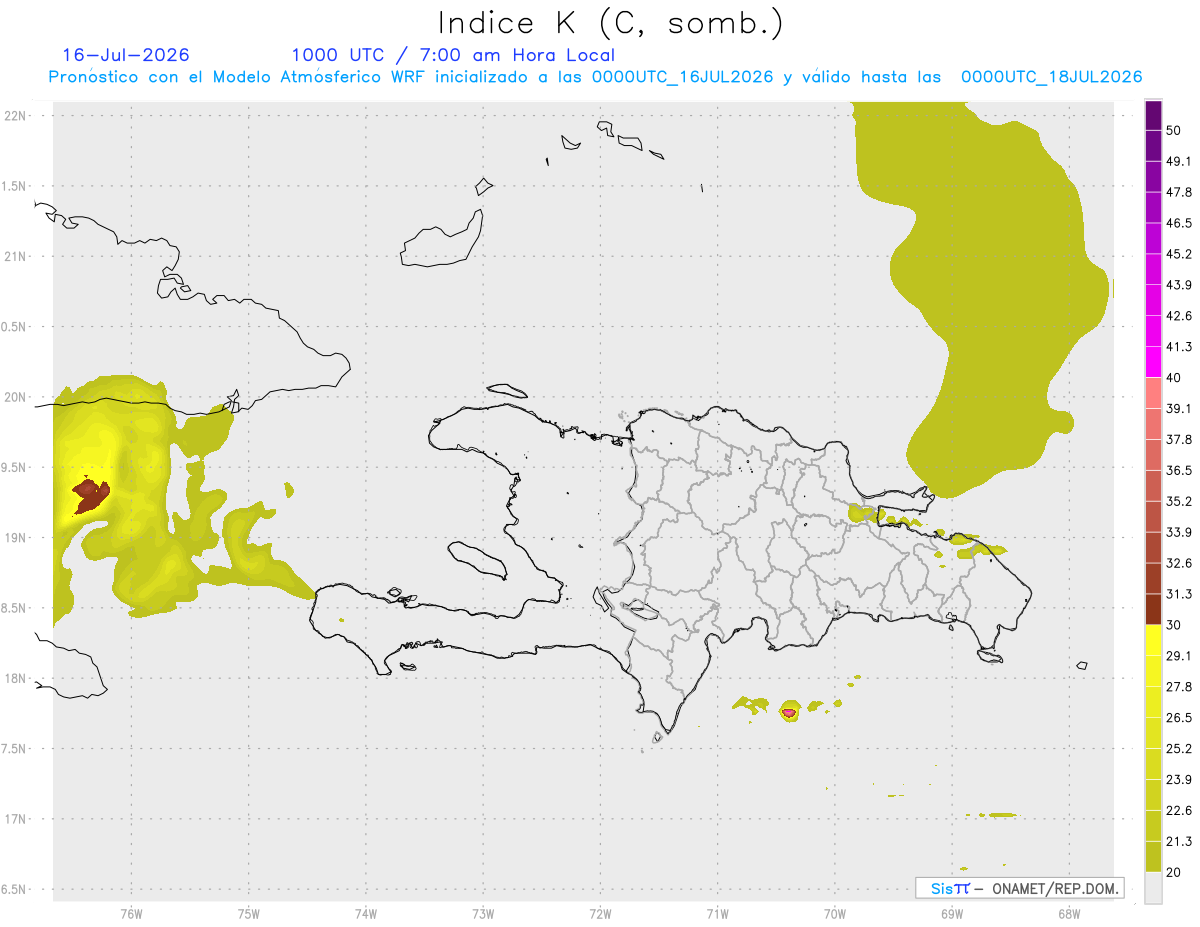
Task: Click the salmon 39.1–40 colorbar segment
Action: click(1153, 393)
